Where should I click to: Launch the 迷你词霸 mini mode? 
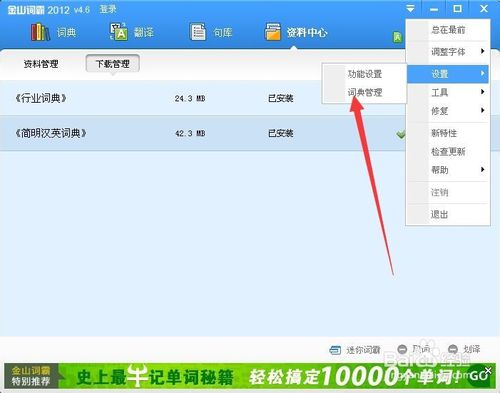pyautogui.click(x=355, y=350)
